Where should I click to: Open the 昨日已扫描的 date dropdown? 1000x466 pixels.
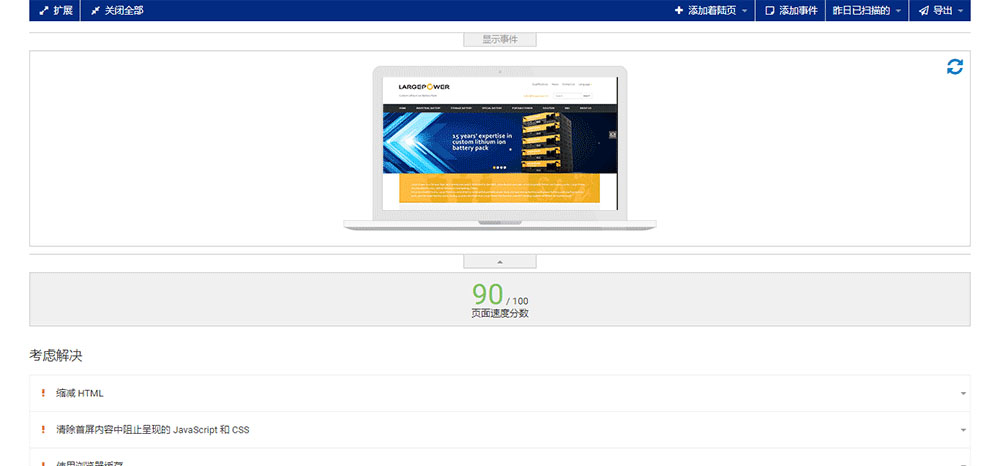point(867,11)
